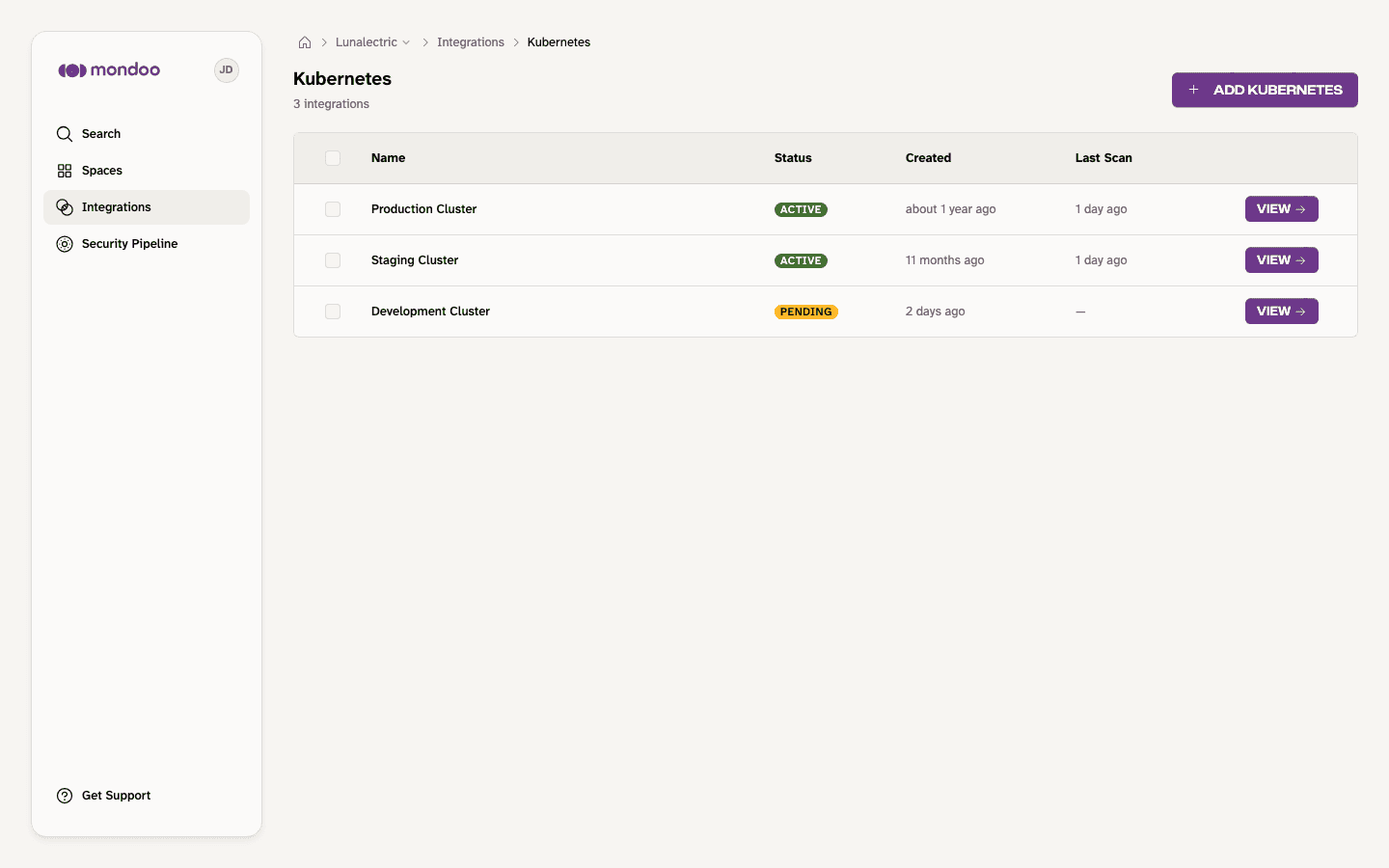The image size is (1389, 868).
Task: Click the Spaces grid icon
Action: point(65,171)
